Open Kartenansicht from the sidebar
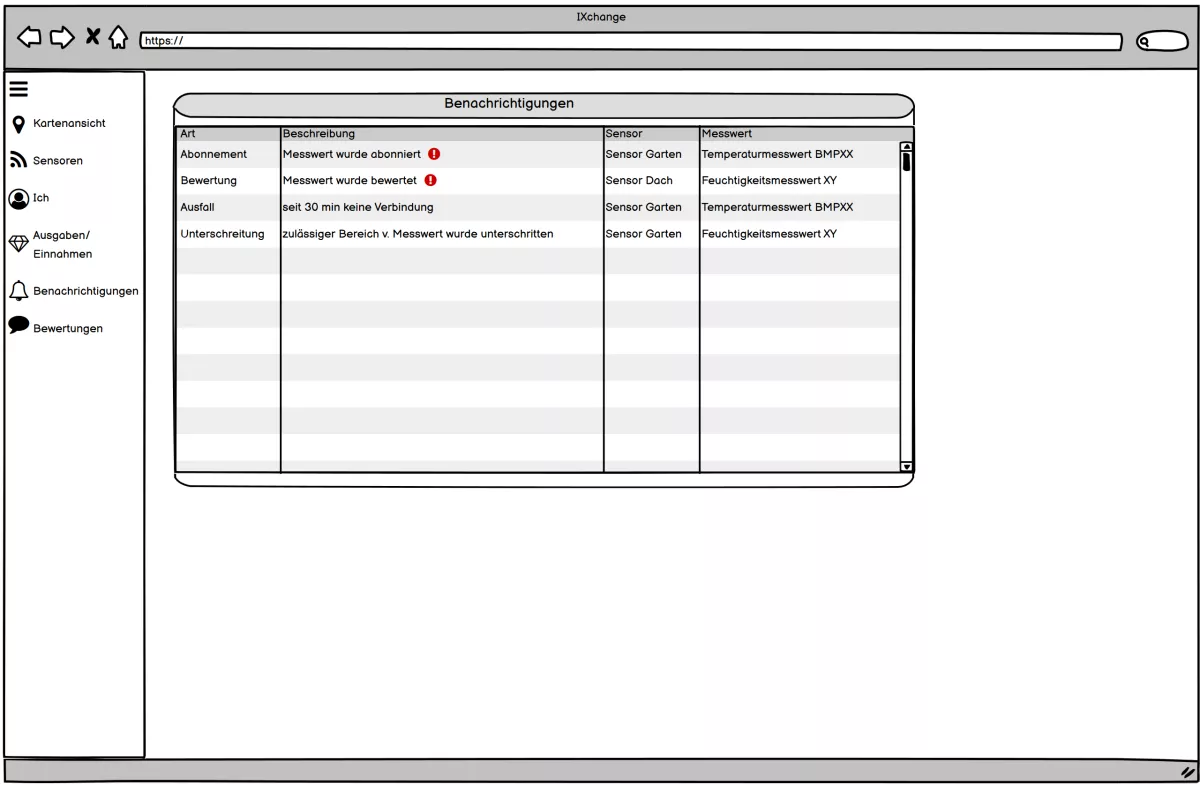 pos(69,124)
